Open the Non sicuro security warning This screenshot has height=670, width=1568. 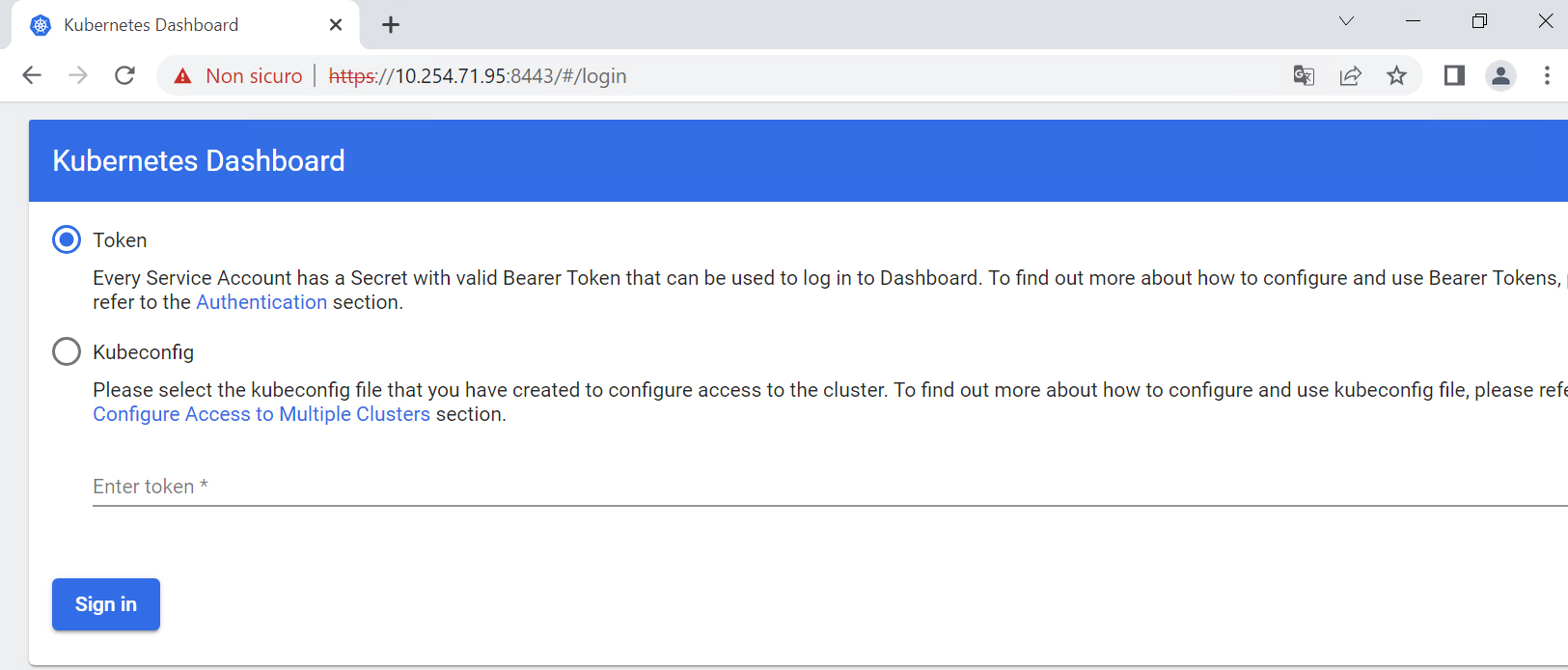[x=238, y=75]
